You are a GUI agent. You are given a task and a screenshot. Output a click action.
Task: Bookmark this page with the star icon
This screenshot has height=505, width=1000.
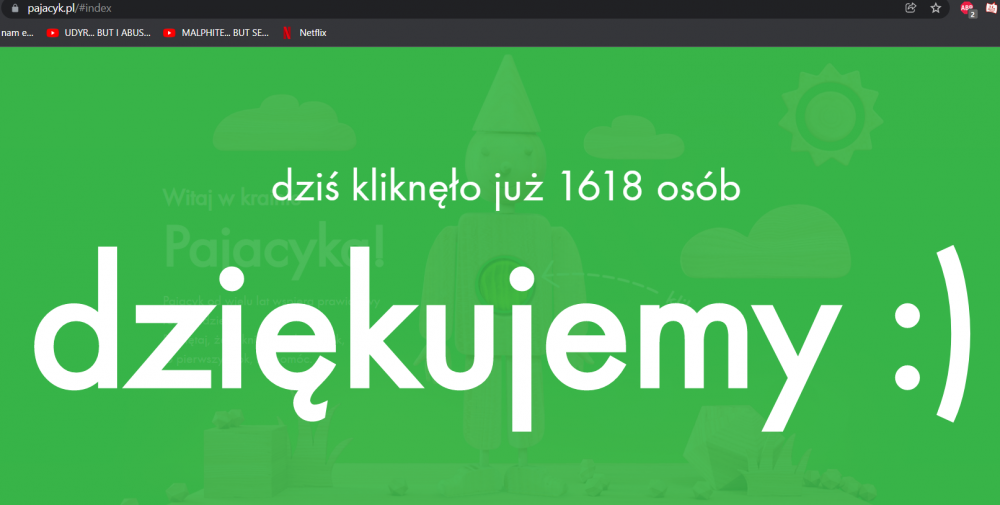(936, 8)
